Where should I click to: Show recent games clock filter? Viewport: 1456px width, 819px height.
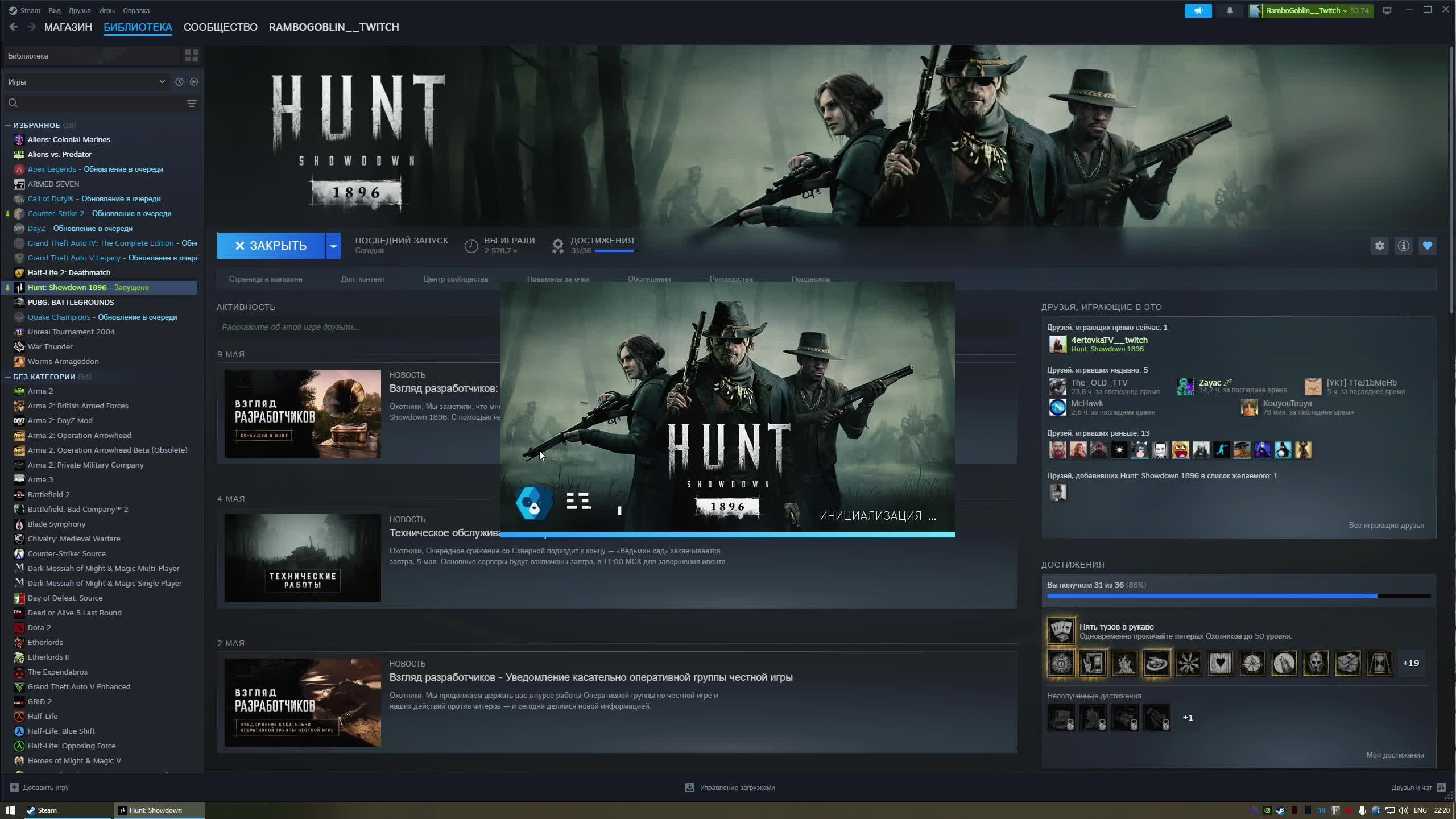click(179, 82)
